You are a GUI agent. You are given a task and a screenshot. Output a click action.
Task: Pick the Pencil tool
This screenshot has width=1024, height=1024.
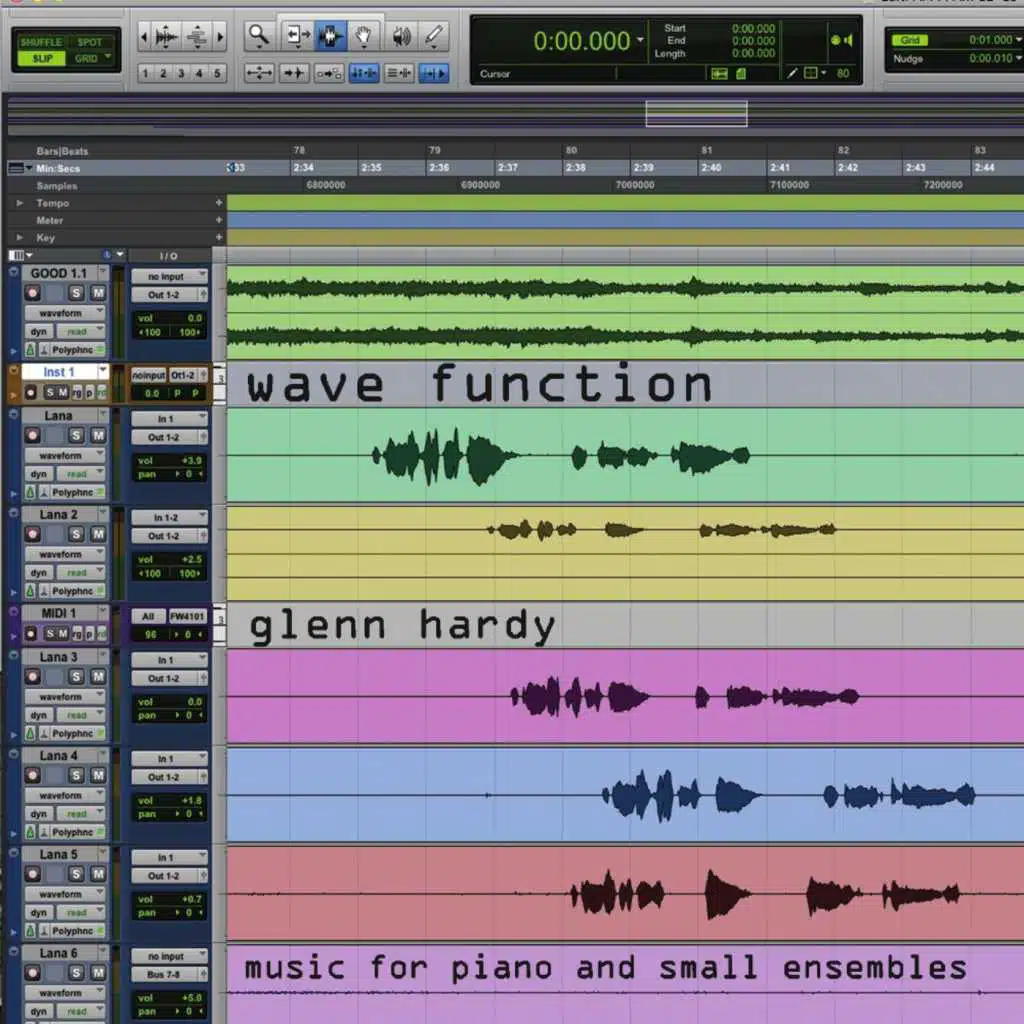click(x=433, y=37)
